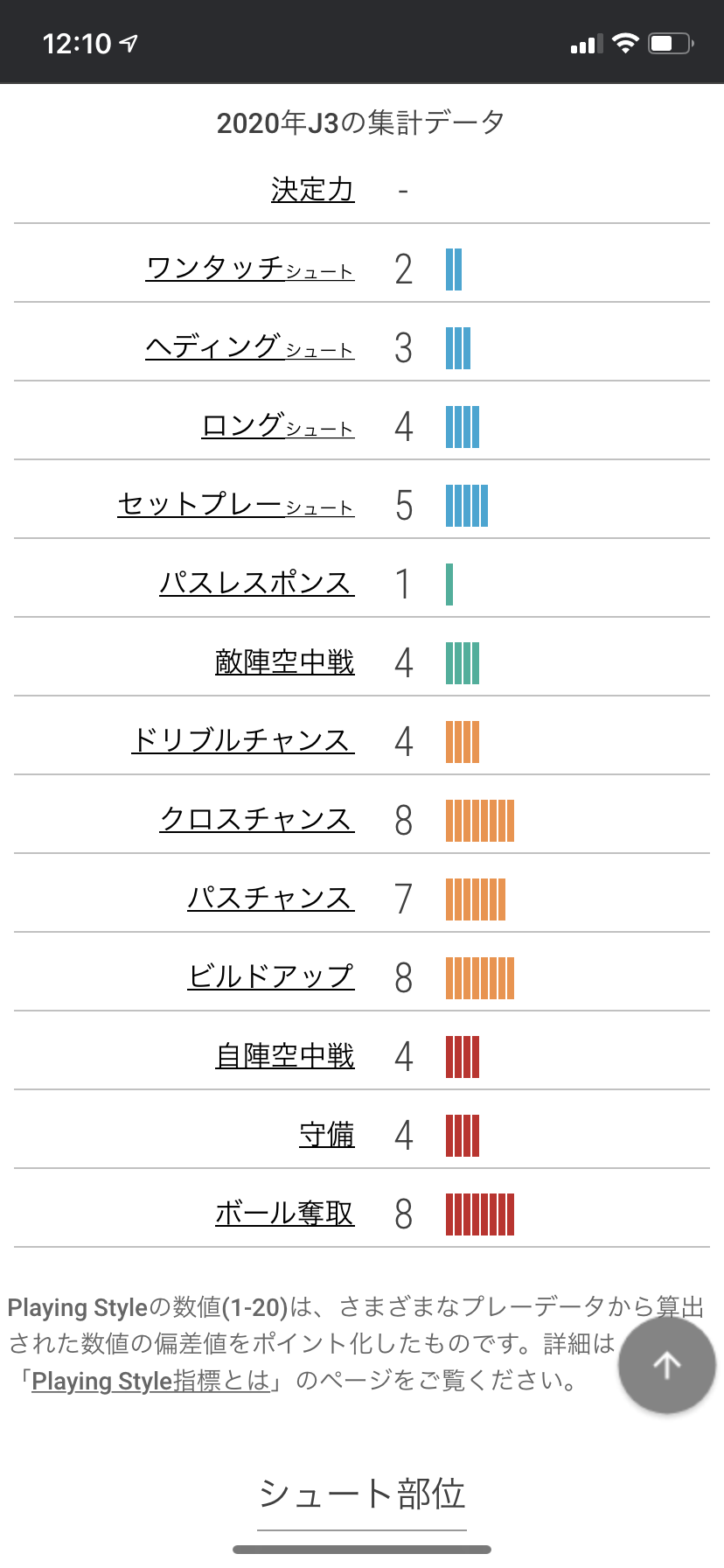
Task: Open the 敵陣空中戦 stat link
Action: [x=284, y=661]
